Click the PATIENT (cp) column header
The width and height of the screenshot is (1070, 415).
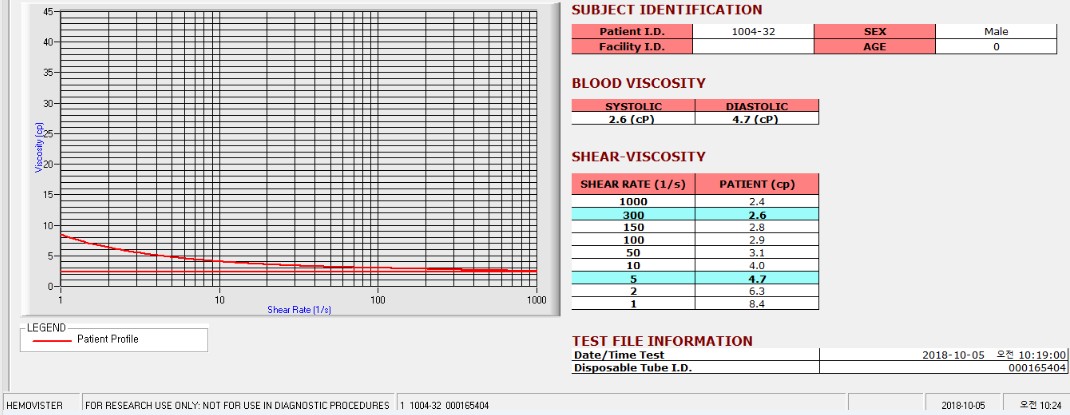click(757, 184)
